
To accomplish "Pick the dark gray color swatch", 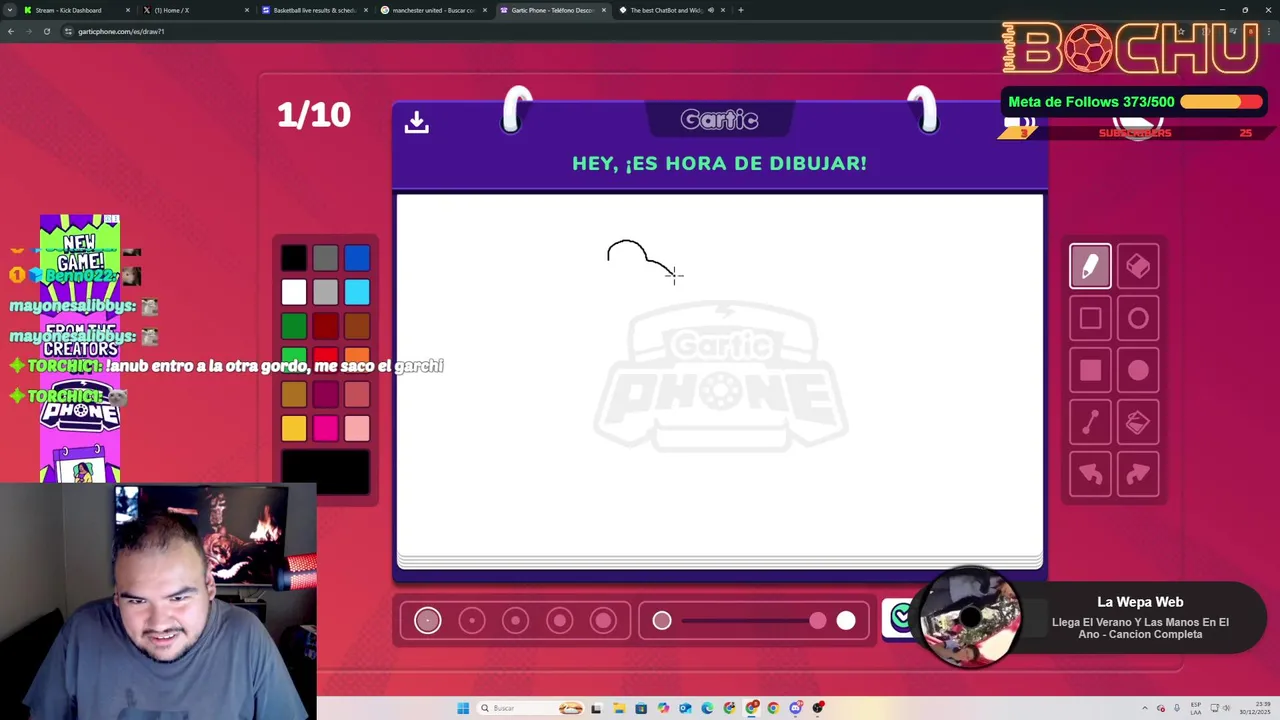I will click(x=325, y=258).
